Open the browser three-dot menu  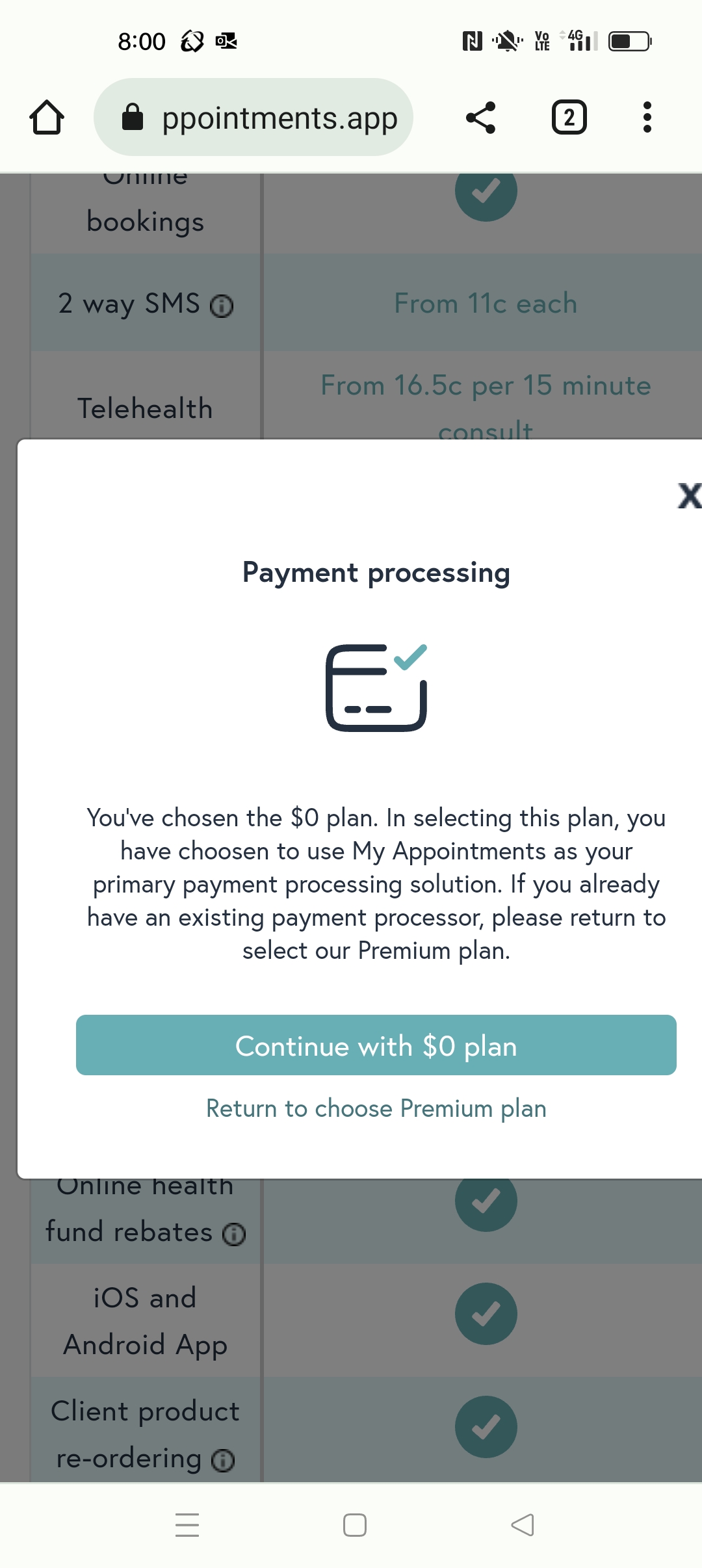click(647, 118)
